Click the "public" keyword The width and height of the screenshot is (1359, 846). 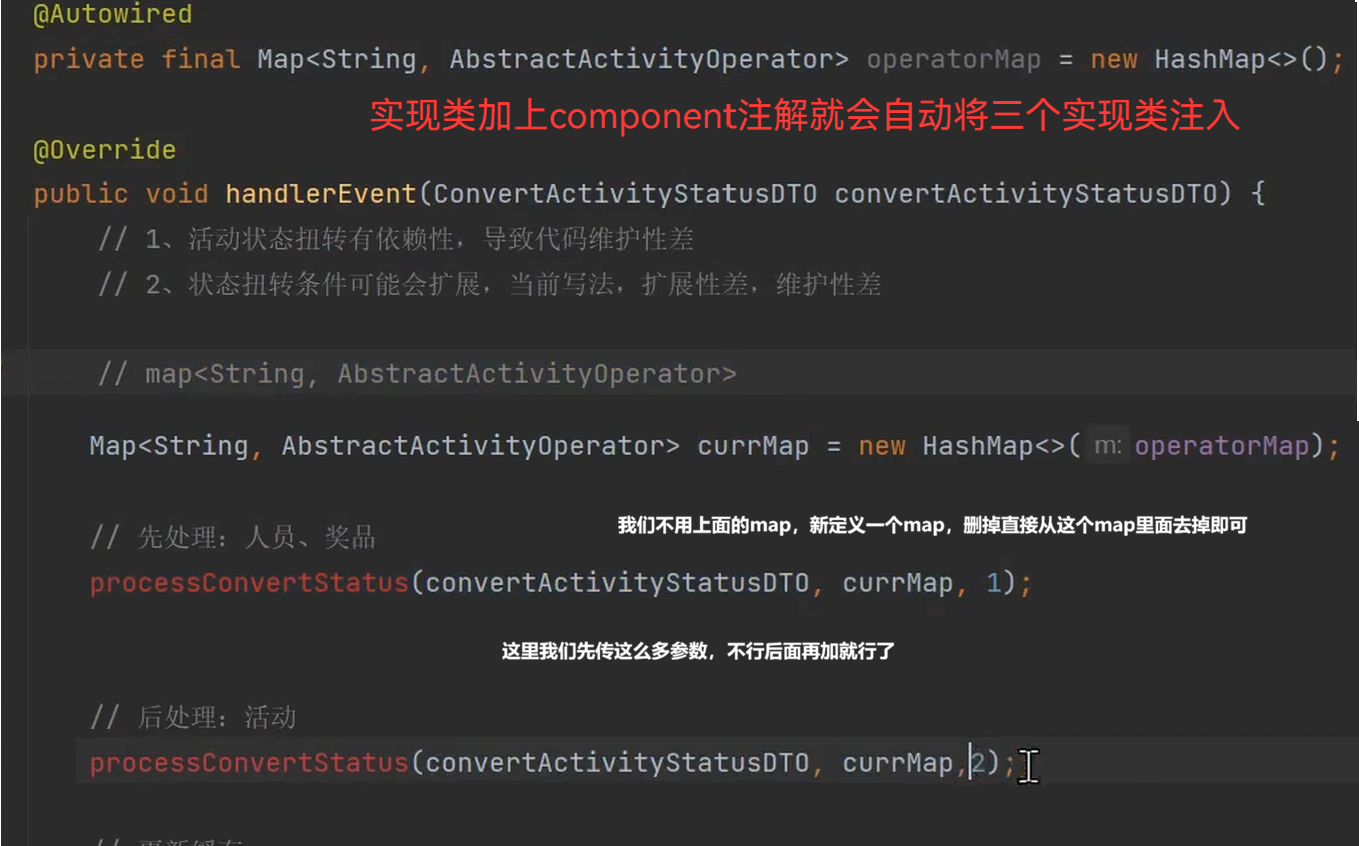point(81,193)
